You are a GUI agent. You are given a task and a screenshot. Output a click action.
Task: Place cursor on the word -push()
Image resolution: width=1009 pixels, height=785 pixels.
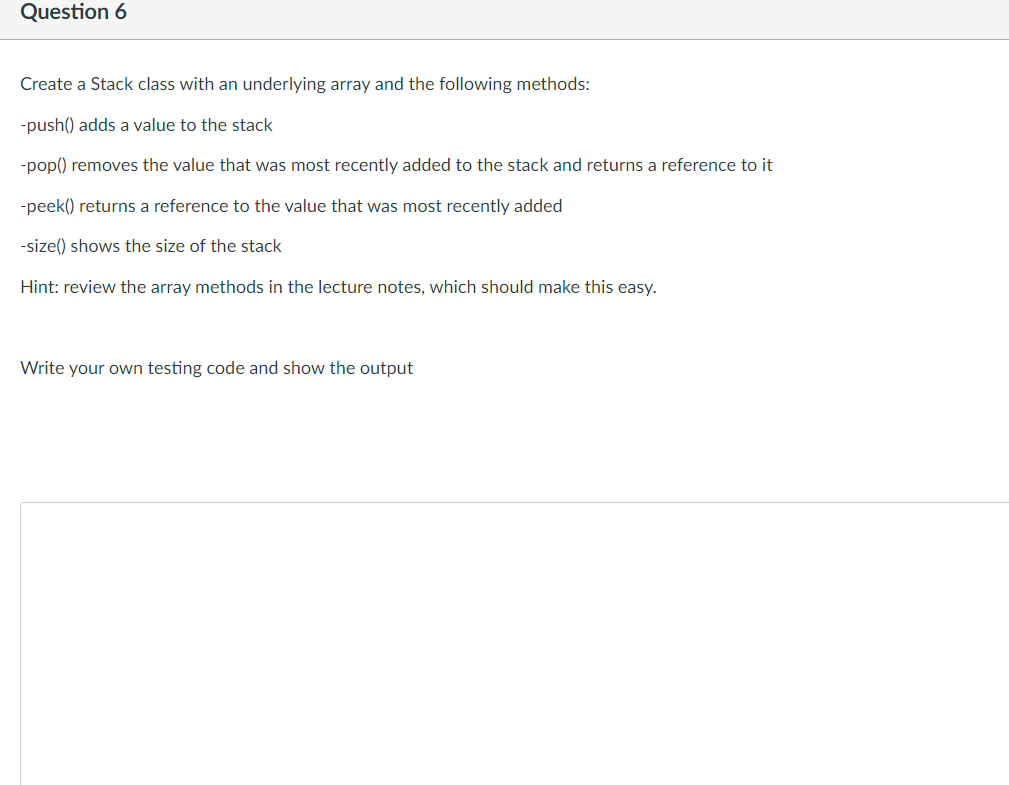[x=48, y=125]
